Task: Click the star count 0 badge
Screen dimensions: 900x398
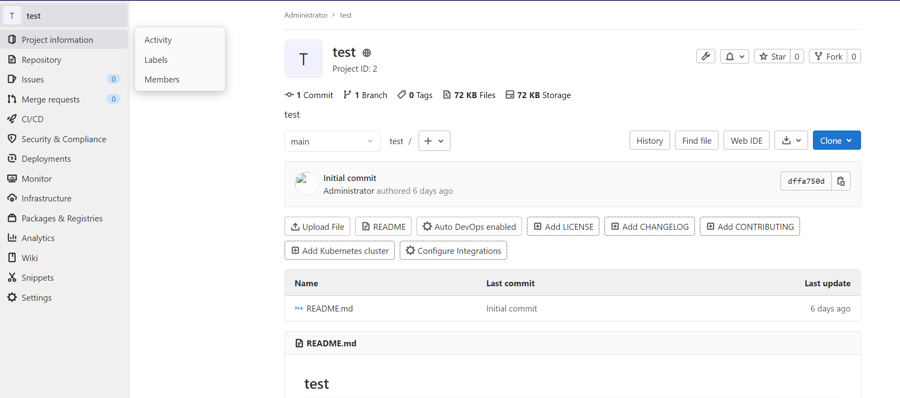Action: 797,56
